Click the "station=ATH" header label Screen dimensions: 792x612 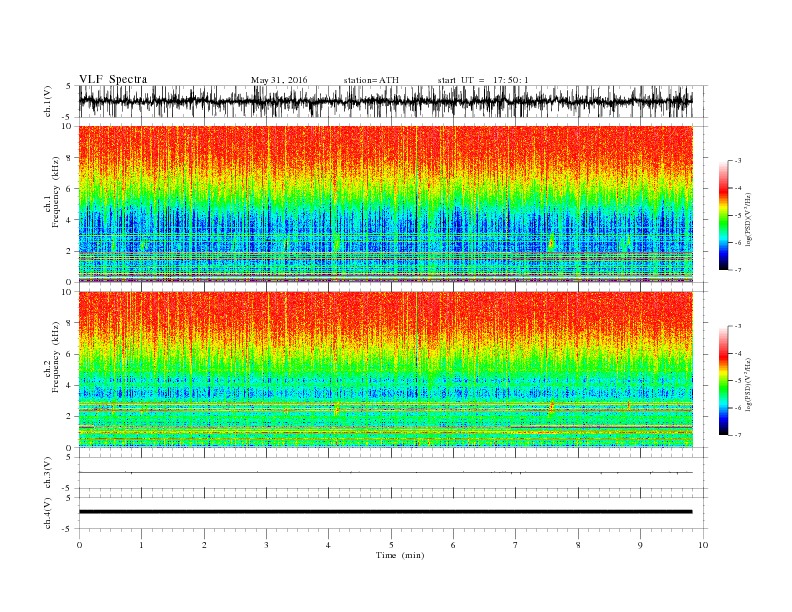coord(371,80)
